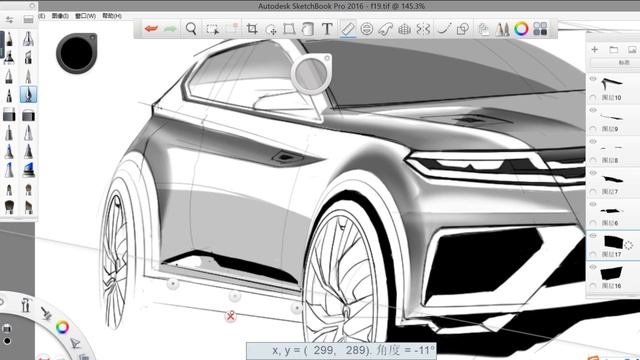Hide layer 图层6 via eye icon

593,204
